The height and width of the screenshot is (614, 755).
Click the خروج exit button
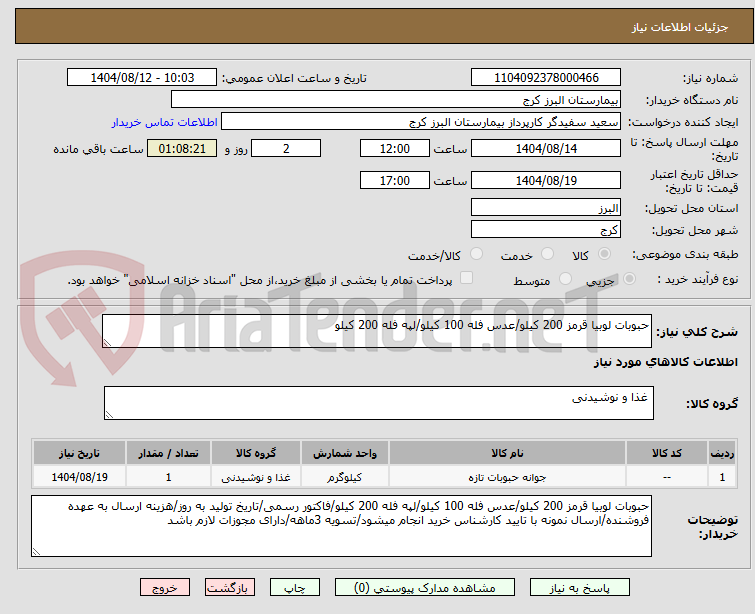[x=165, y=588]
